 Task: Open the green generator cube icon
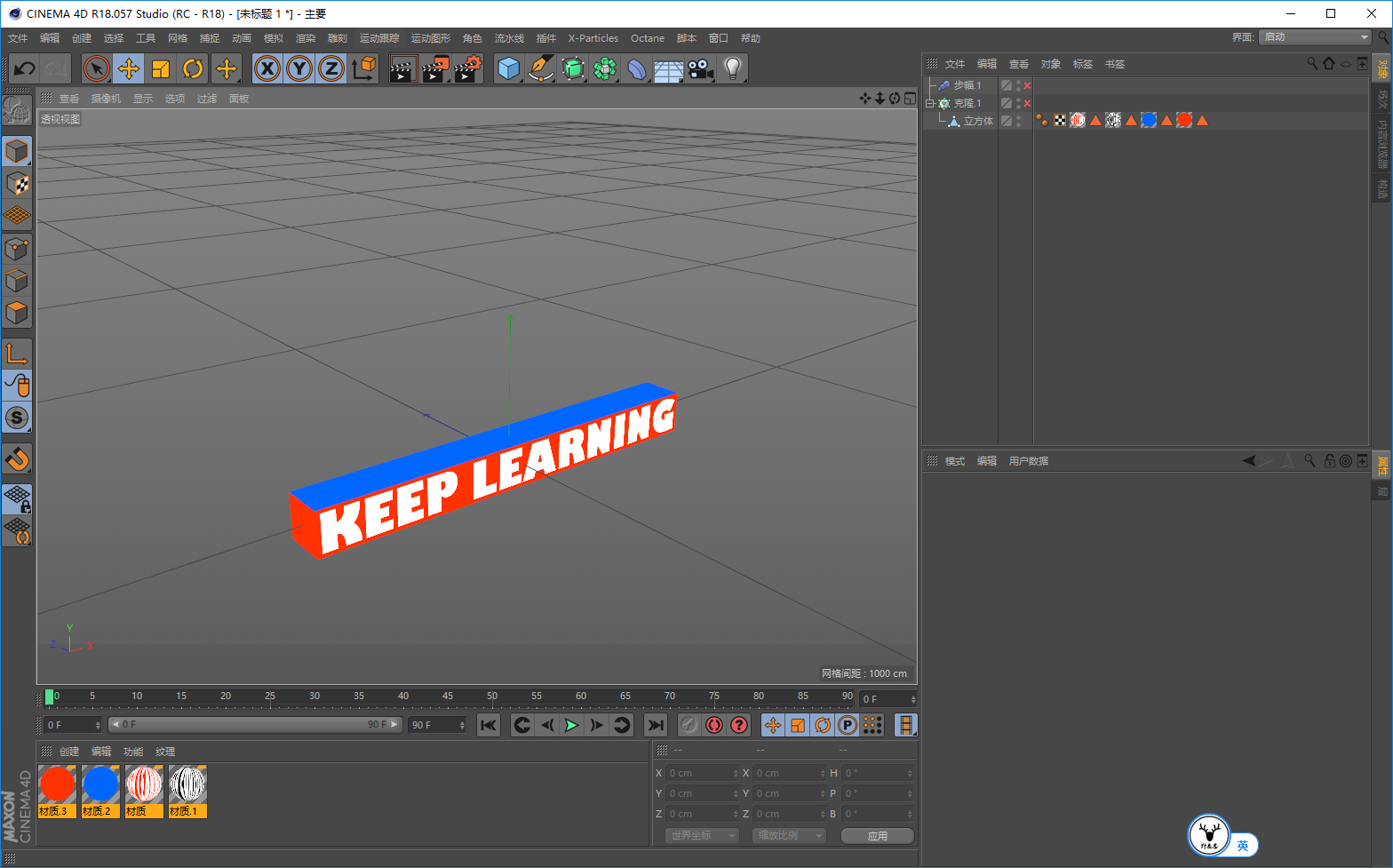coord(573,68)
